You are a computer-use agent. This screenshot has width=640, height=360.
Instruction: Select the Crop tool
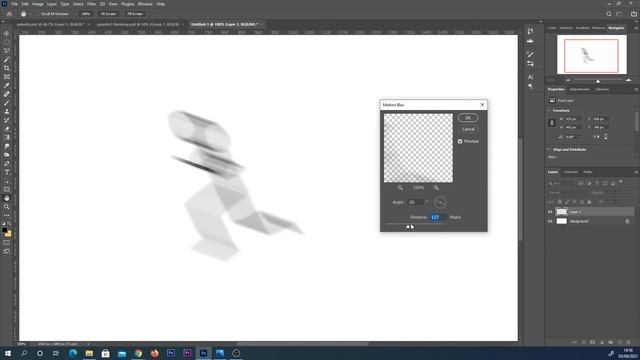point(7,68)
